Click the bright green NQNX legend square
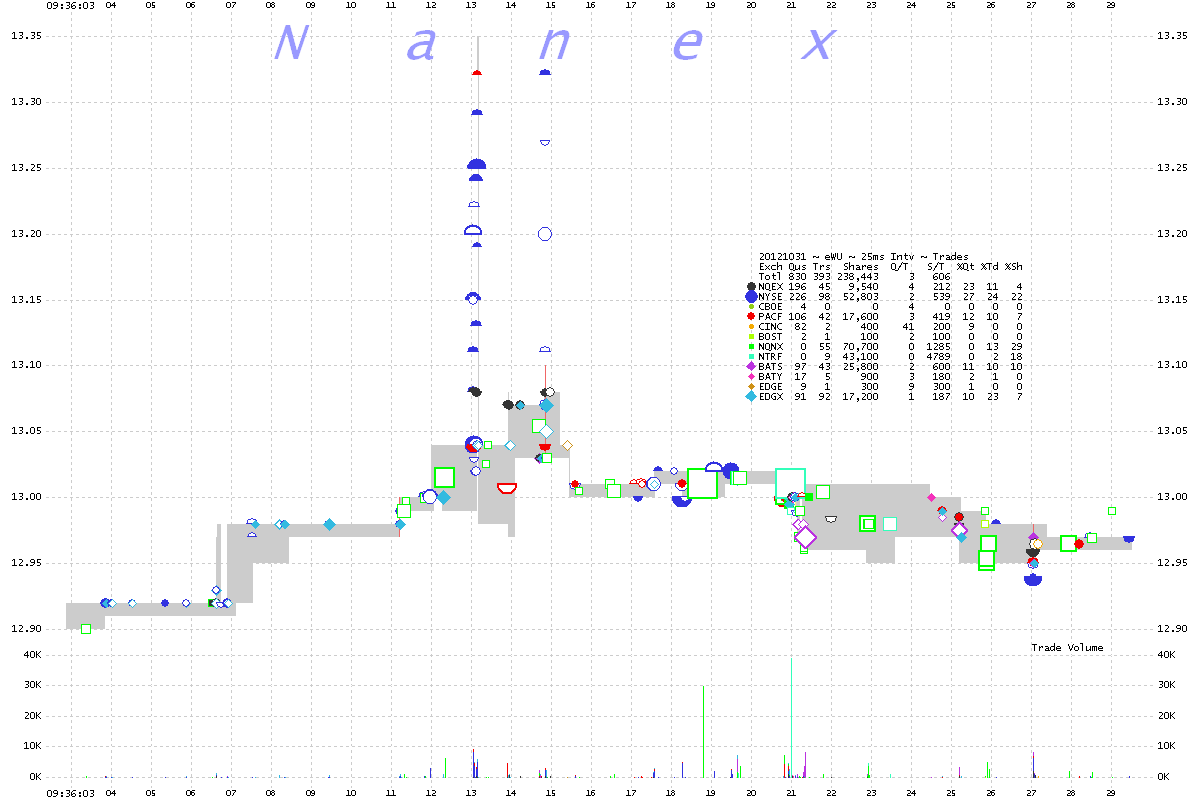Viewport: 1200px width, 800px height. 751,346
